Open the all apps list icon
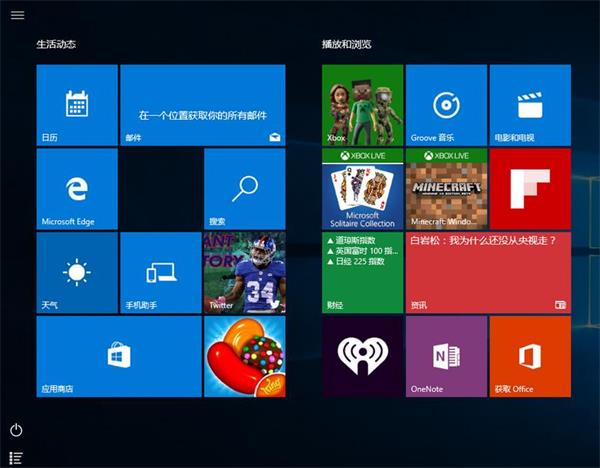600x468 pixels. (x=16, y=458)
